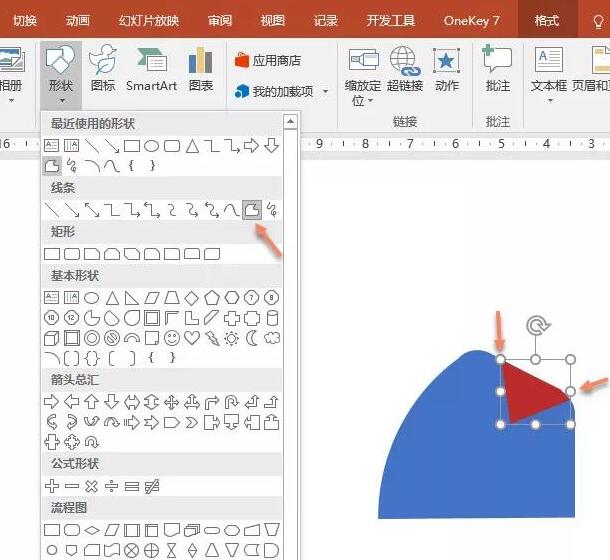Viewport: 610px width, 560px height.
Task: Switch to the 动画 animations tab
Action: click(78, 20)
